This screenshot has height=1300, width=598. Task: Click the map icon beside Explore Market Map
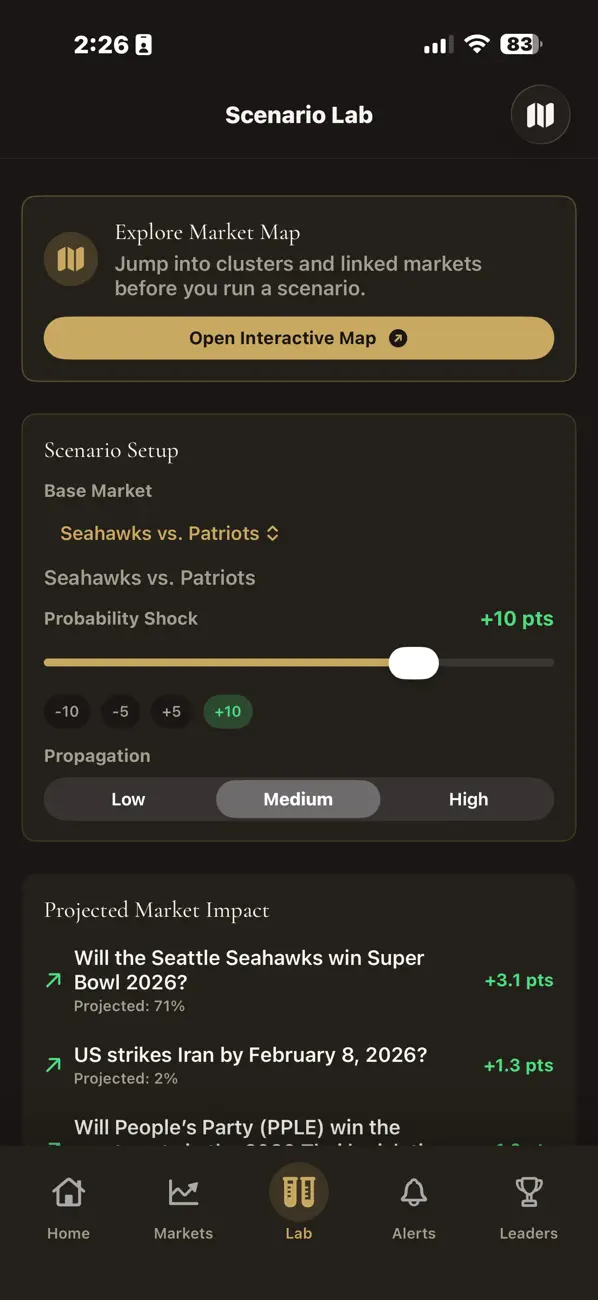70,258
